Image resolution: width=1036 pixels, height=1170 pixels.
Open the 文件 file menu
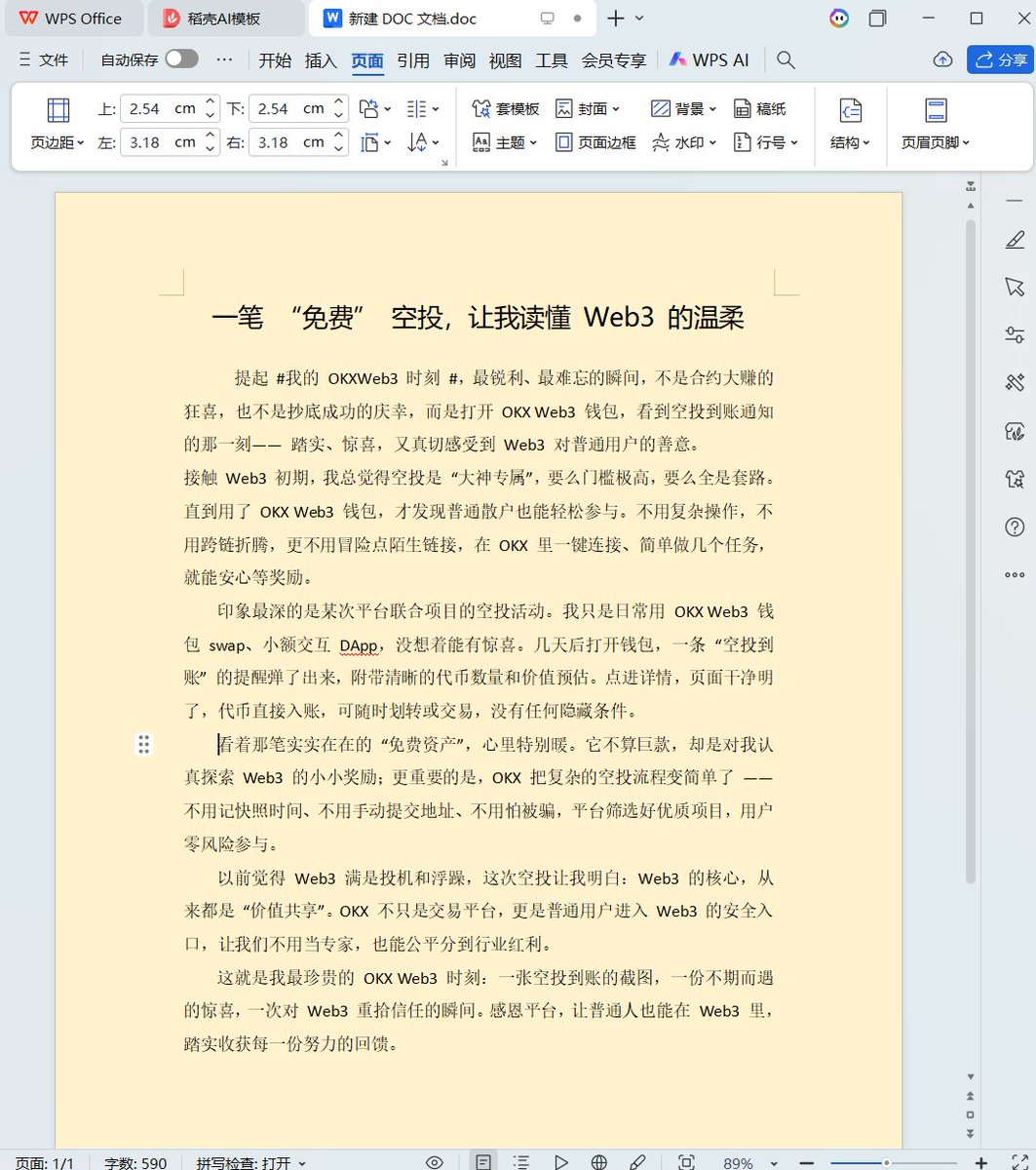coord(43,59)
